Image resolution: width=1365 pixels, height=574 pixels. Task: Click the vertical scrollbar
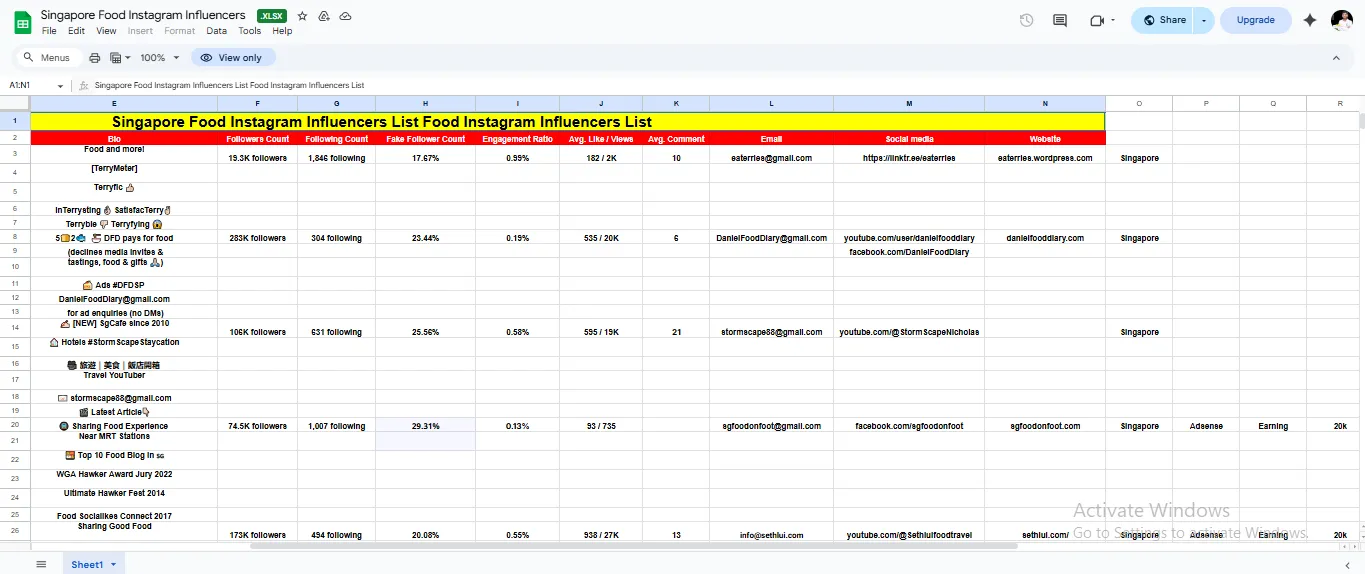pyautogui.click(x=1360, y=122)
